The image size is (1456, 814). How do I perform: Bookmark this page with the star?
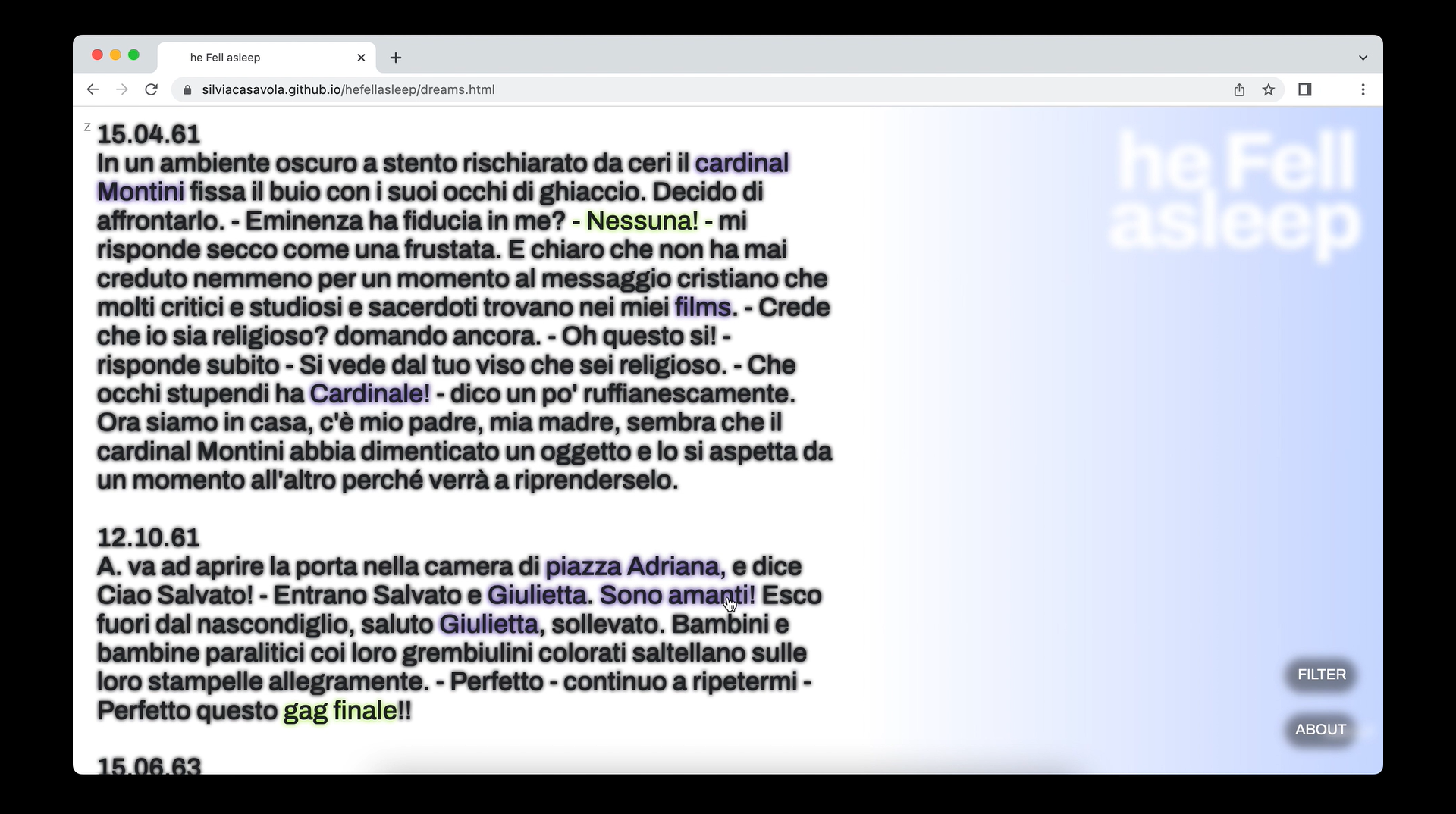coord(1269,89)
